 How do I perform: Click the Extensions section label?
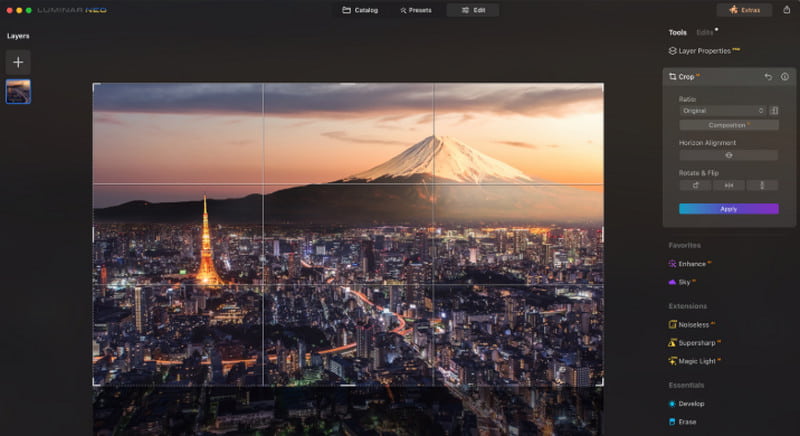(x=687, y=306)
